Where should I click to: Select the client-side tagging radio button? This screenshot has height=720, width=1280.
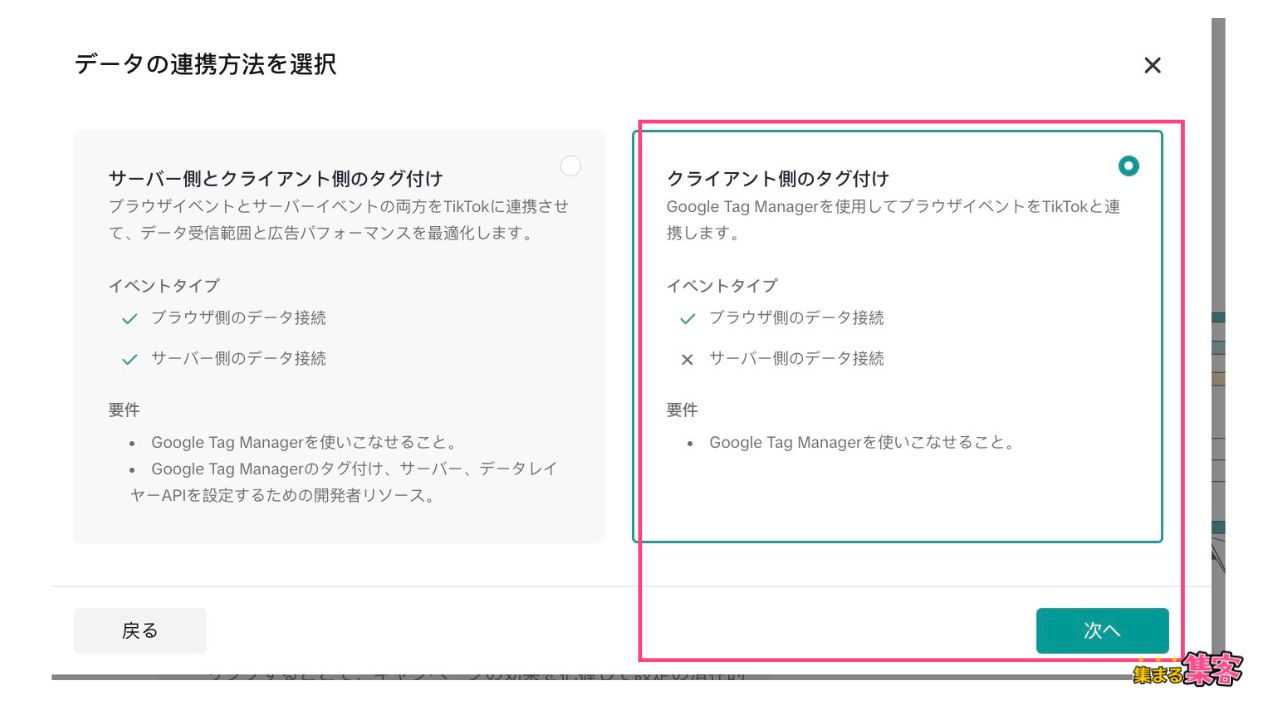(1128, 166)
